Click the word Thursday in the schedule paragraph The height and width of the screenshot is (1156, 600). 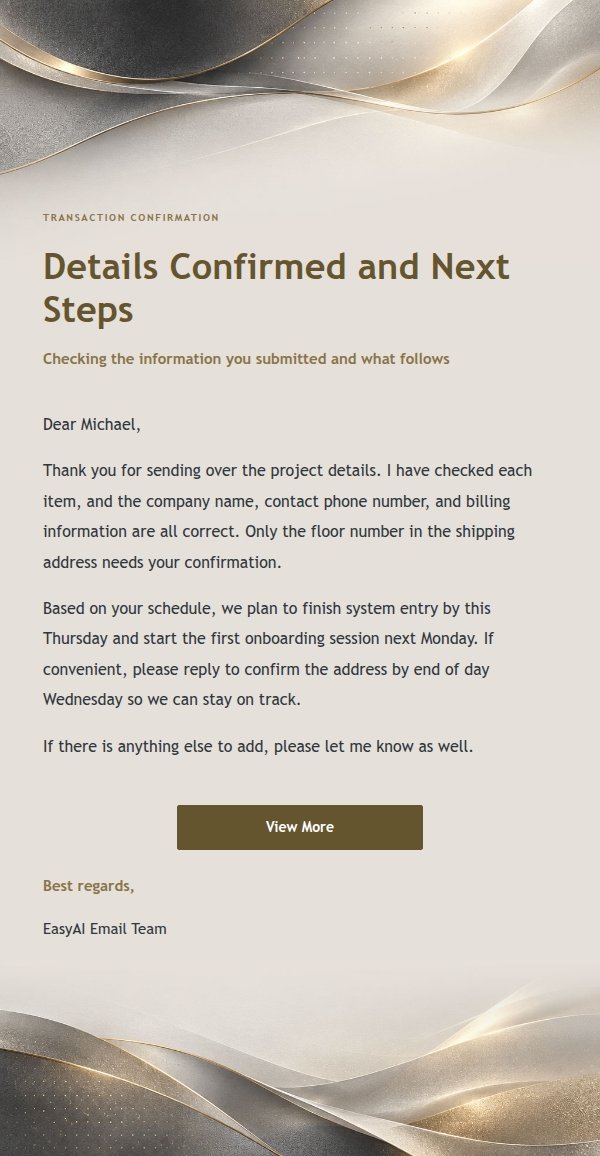76,638
